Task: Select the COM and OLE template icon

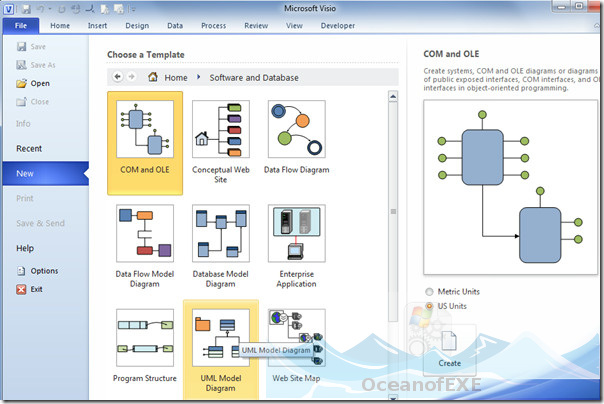Action: (145, 129)
